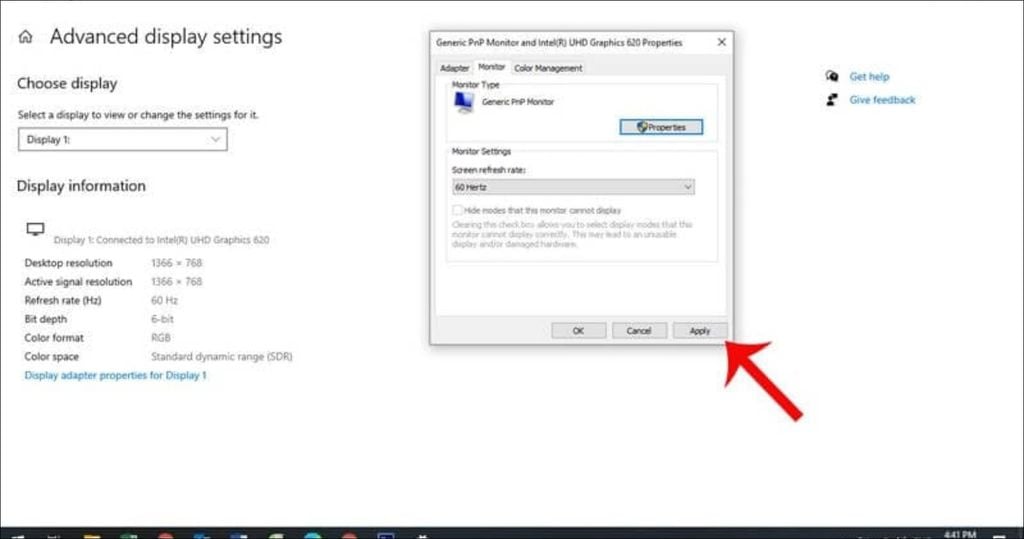Click the monitor icon above Display 1 info

click(x=36, y=229)
